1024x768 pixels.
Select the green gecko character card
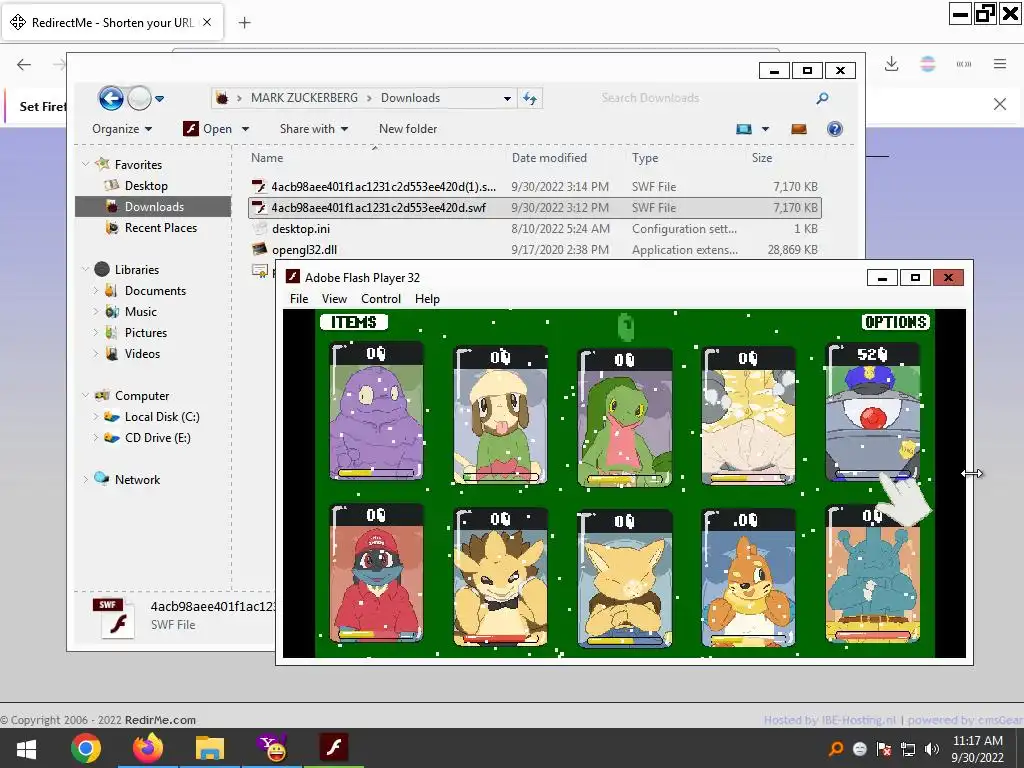tap(625, 418)
